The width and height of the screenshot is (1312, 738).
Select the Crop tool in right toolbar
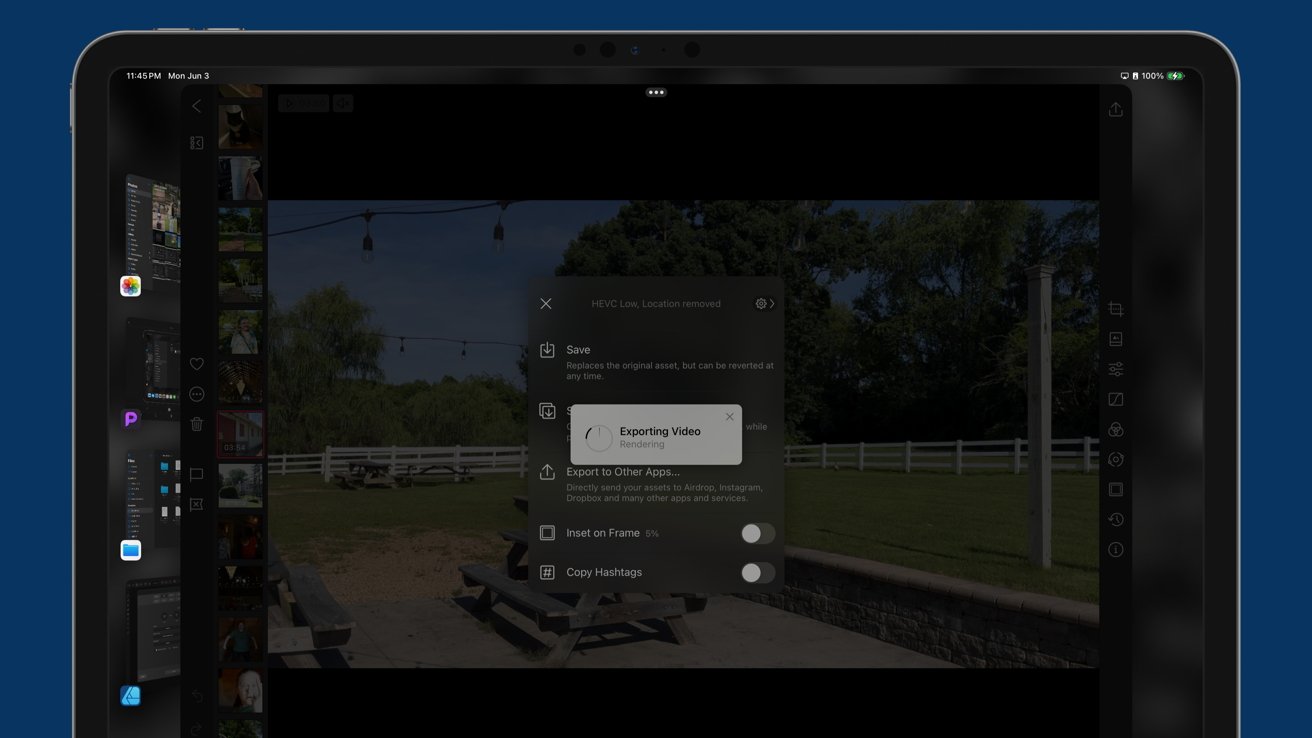1116,310
